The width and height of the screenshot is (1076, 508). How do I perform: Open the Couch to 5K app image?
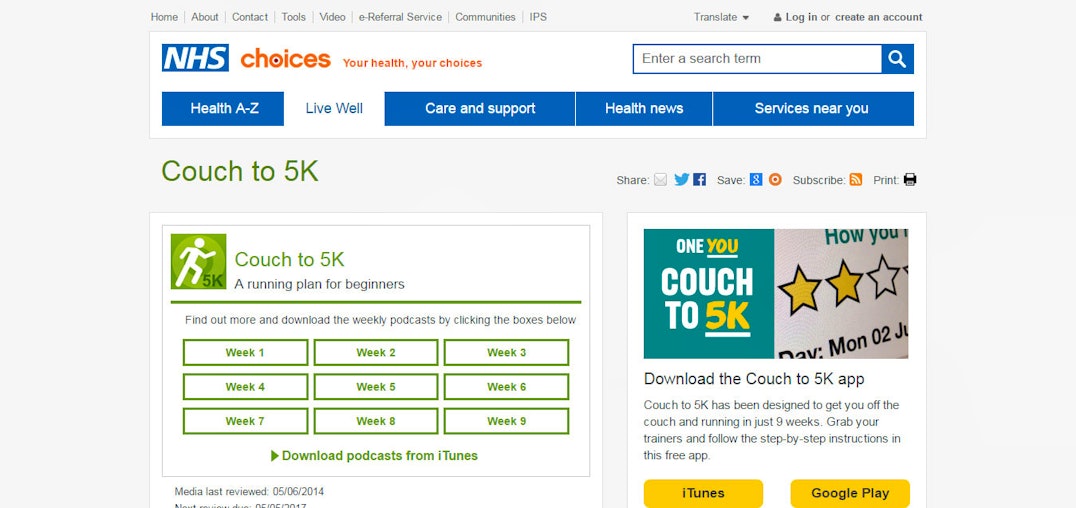776,294
